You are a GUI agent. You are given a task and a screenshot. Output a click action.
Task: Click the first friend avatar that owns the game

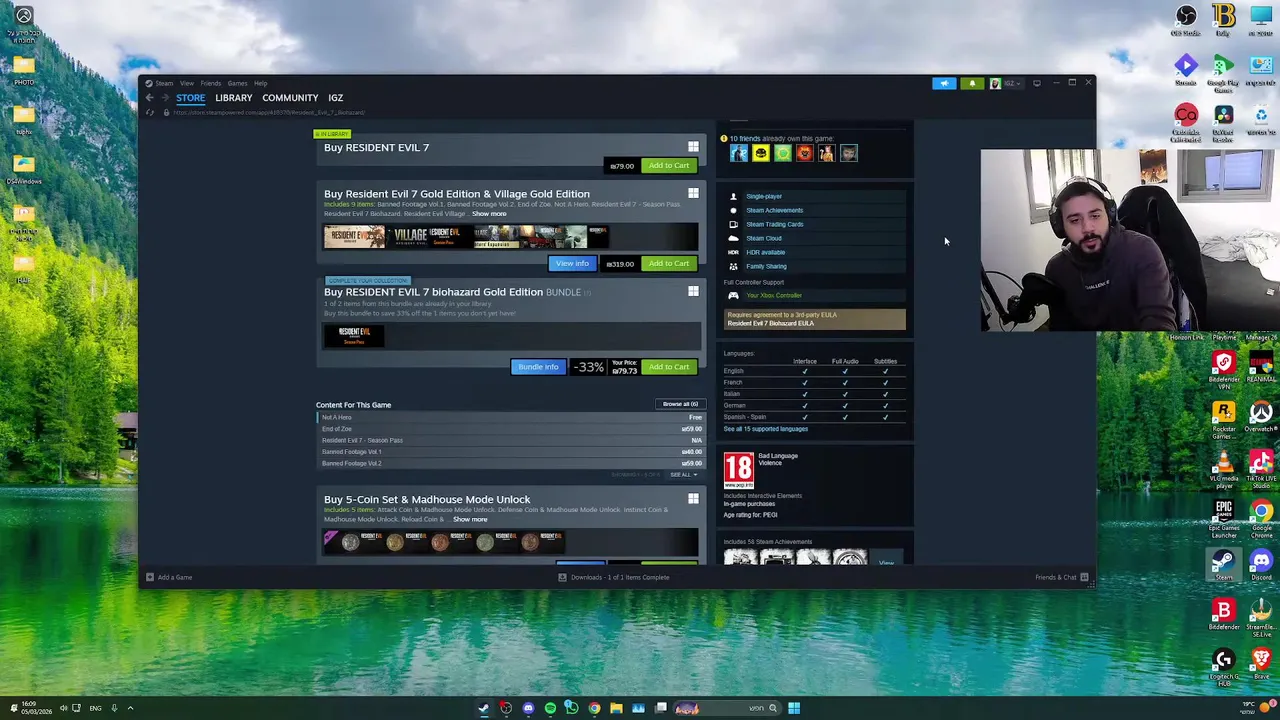pos(738,153)
